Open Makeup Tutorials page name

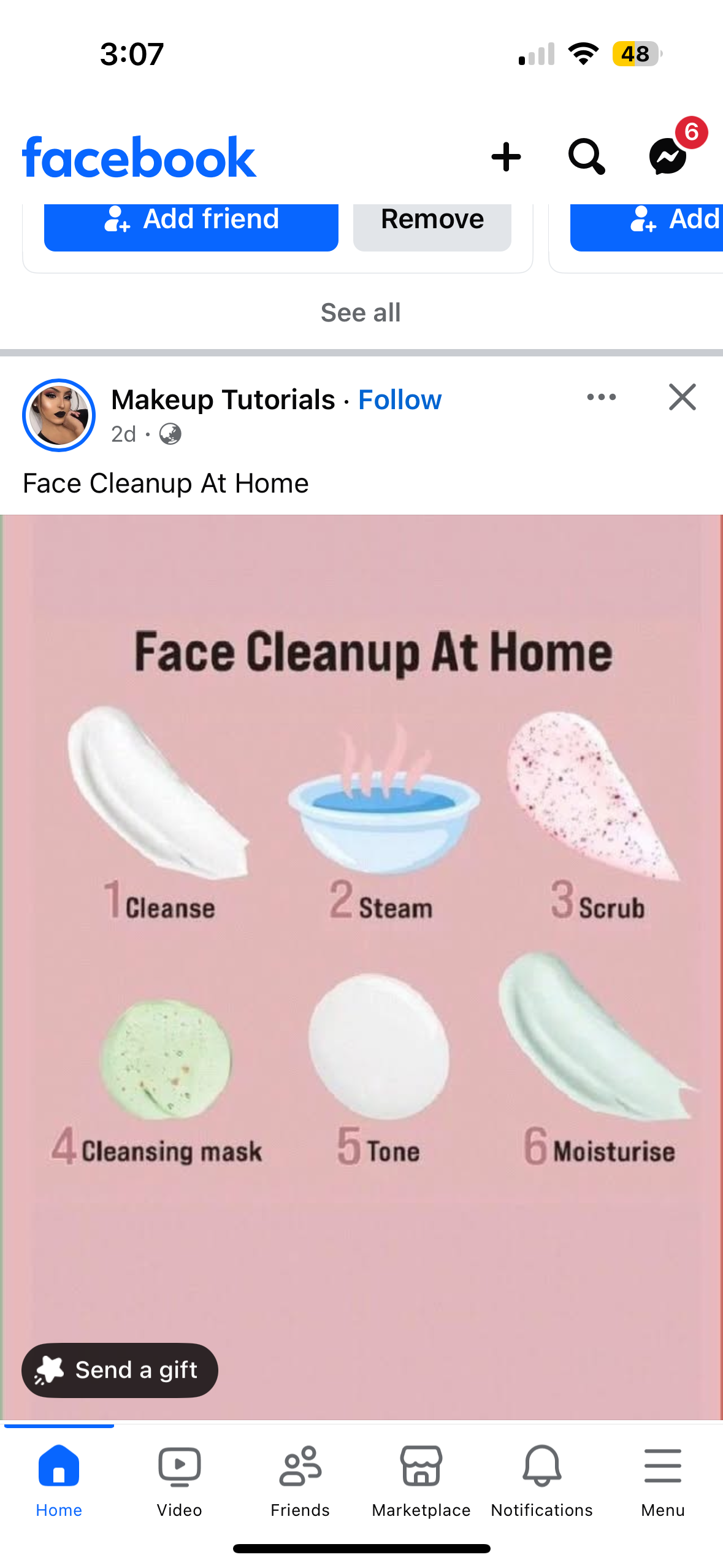tap(223, 400)
